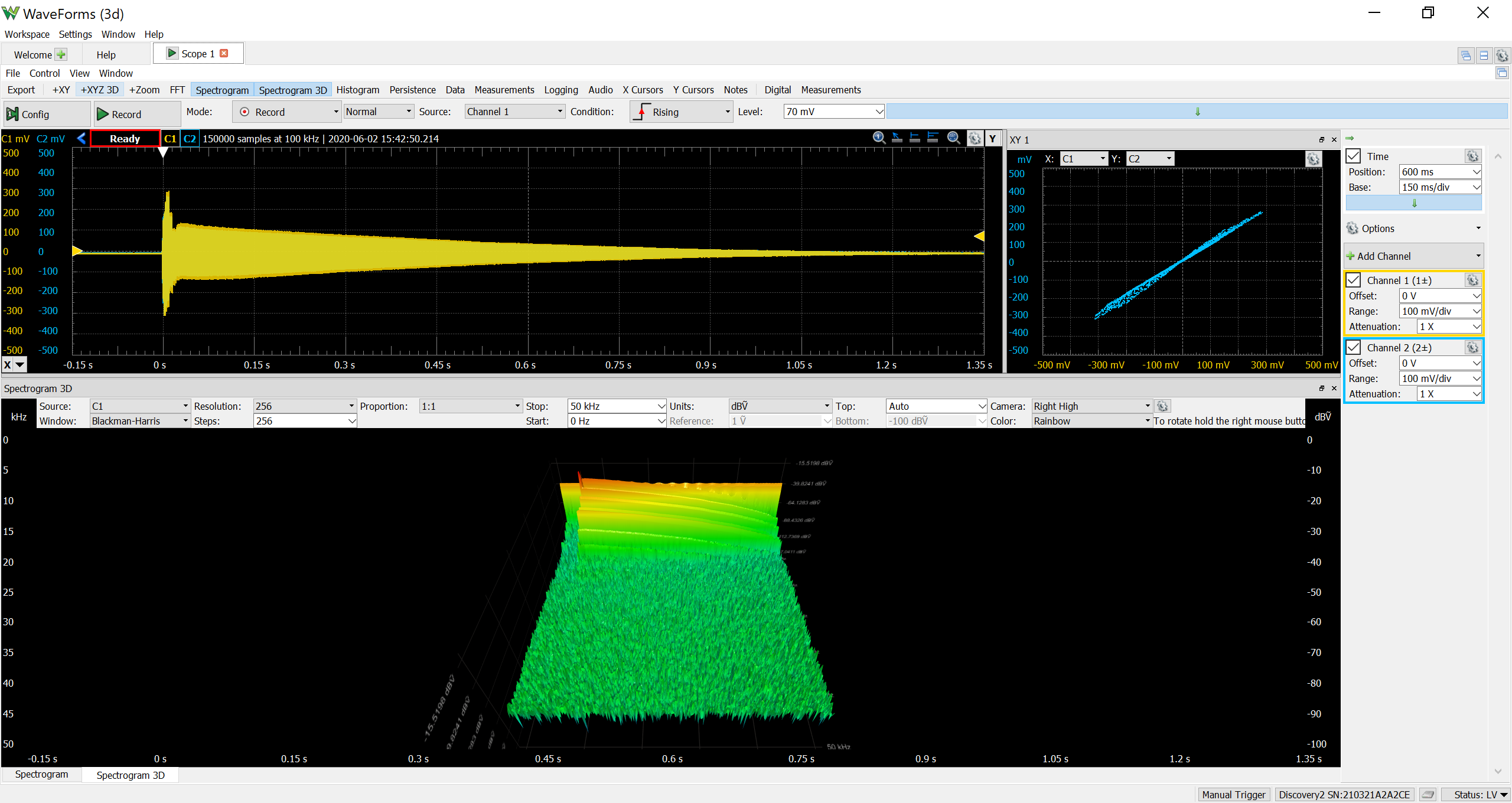Click the Level 70 mV input field
The width and height of the screenshot is (1512, 803).
834,112
